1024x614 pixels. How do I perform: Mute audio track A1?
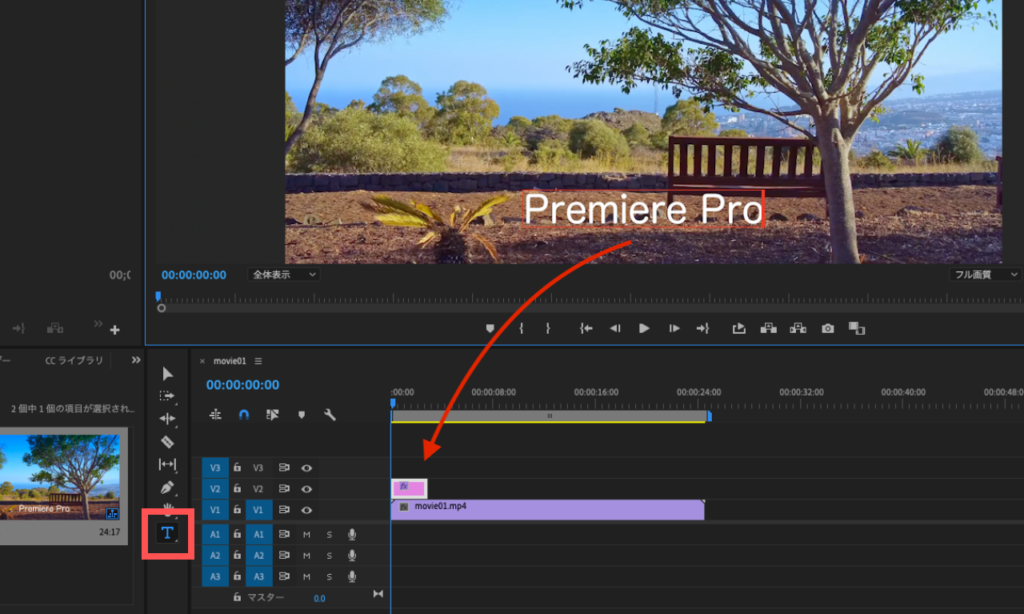(306, 534)
